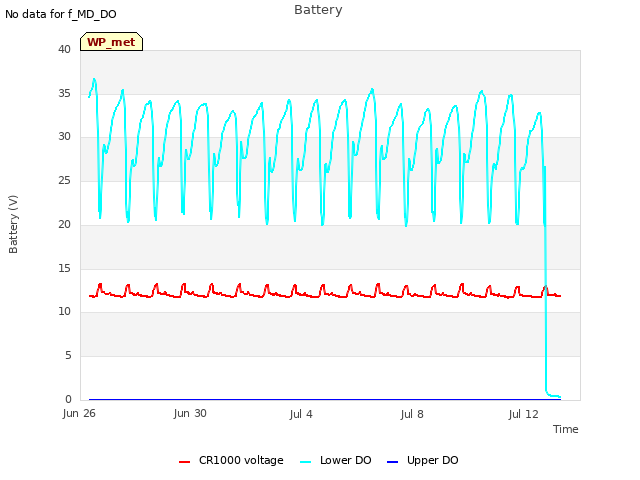The height and width of the screenshot is (480, 640).
Task: Click the Jun 26 x-axis tick label
Action: (x=79, y=413)
